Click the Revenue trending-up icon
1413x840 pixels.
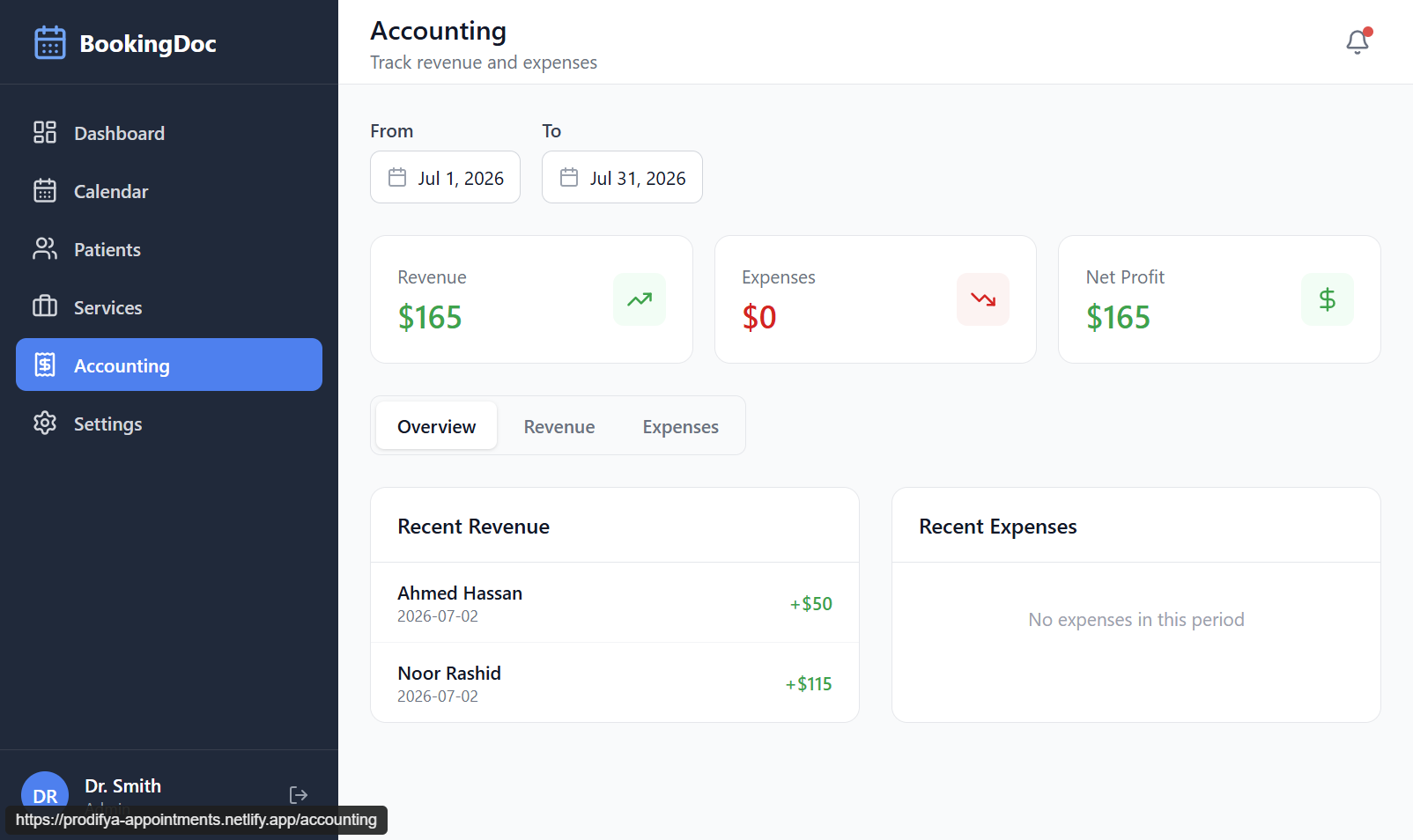pos(640,299)
